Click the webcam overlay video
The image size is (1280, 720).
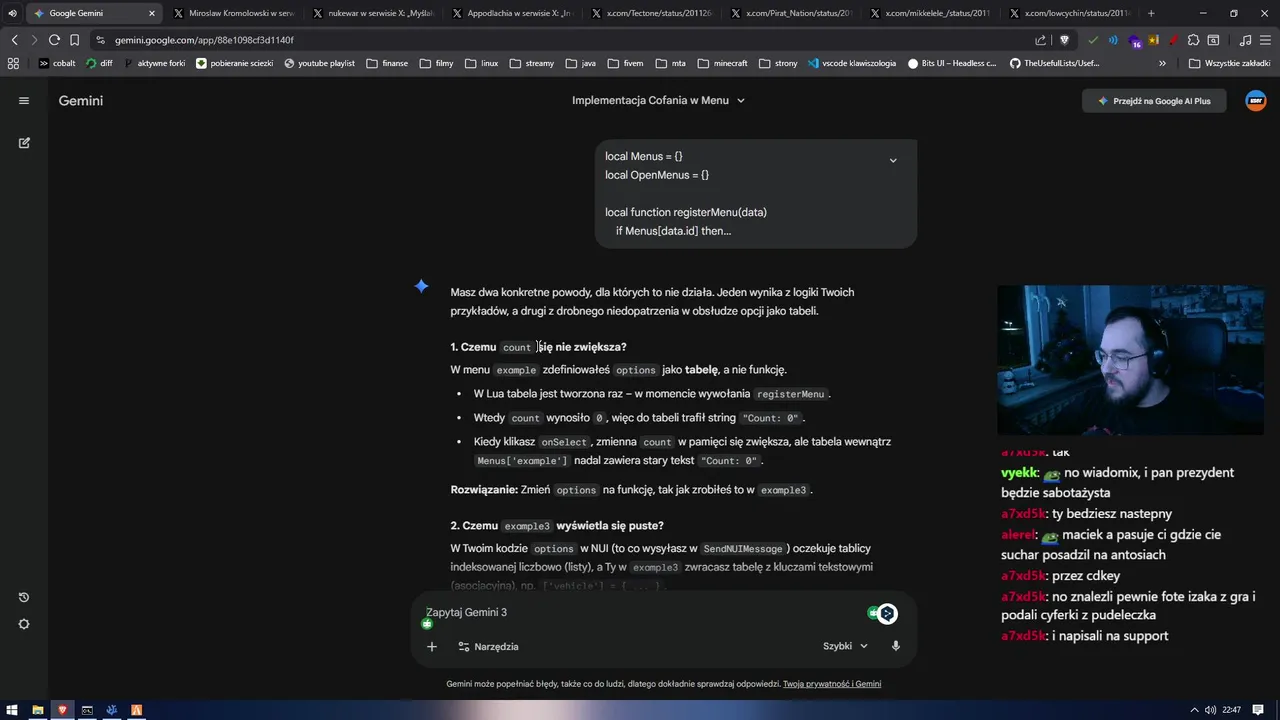coord(1130,360)
